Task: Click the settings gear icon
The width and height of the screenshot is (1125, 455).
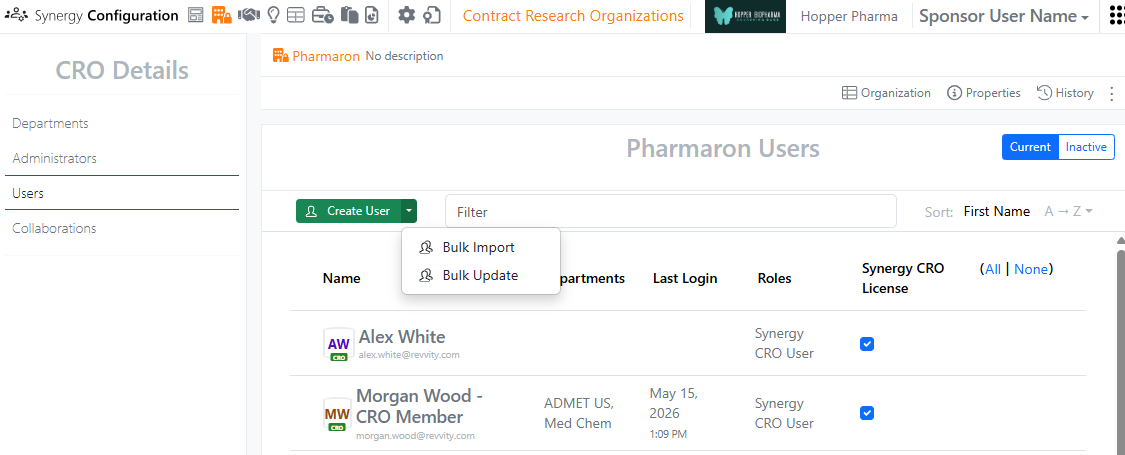Action: pos(407,15)
